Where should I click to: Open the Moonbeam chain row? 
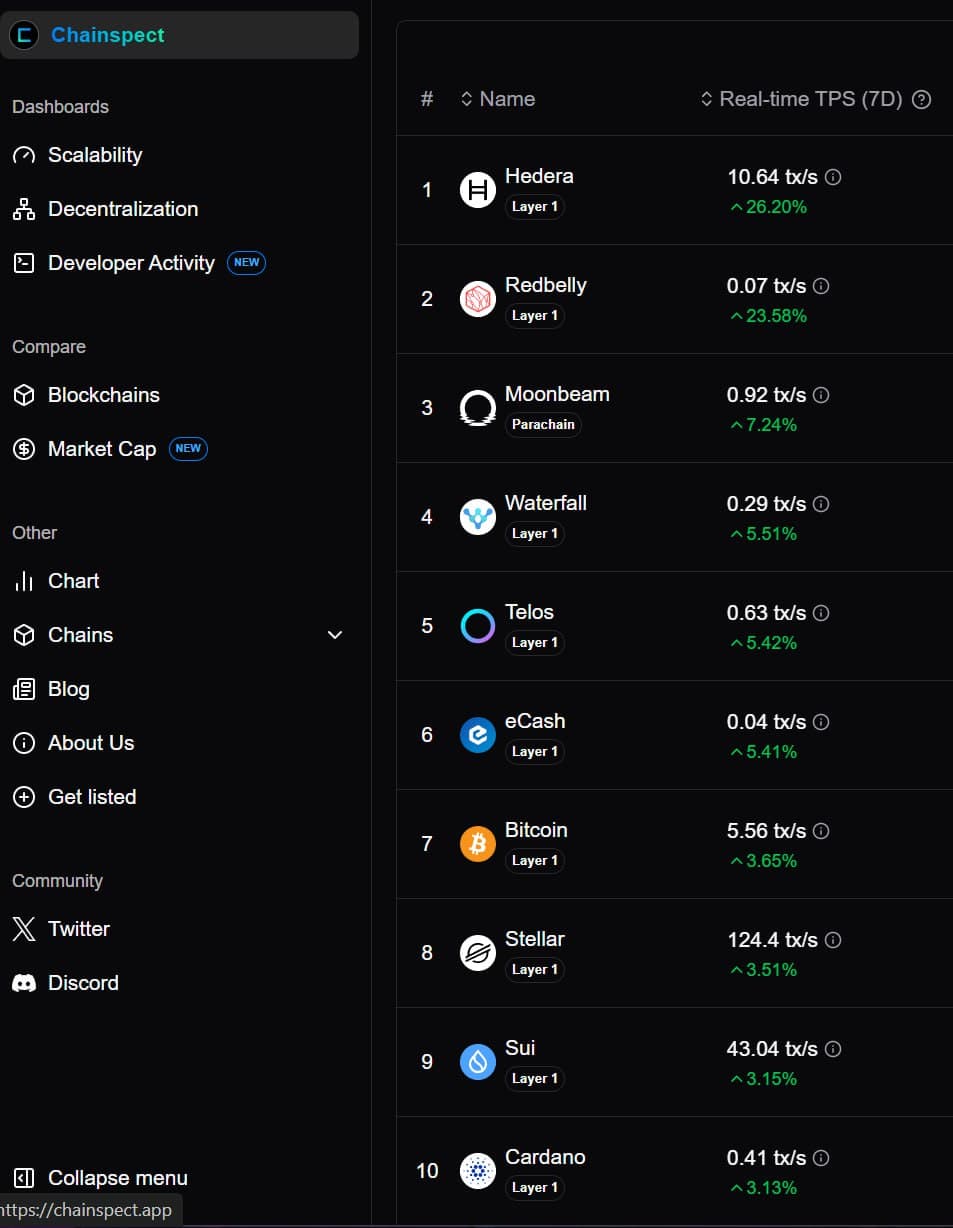556,394
